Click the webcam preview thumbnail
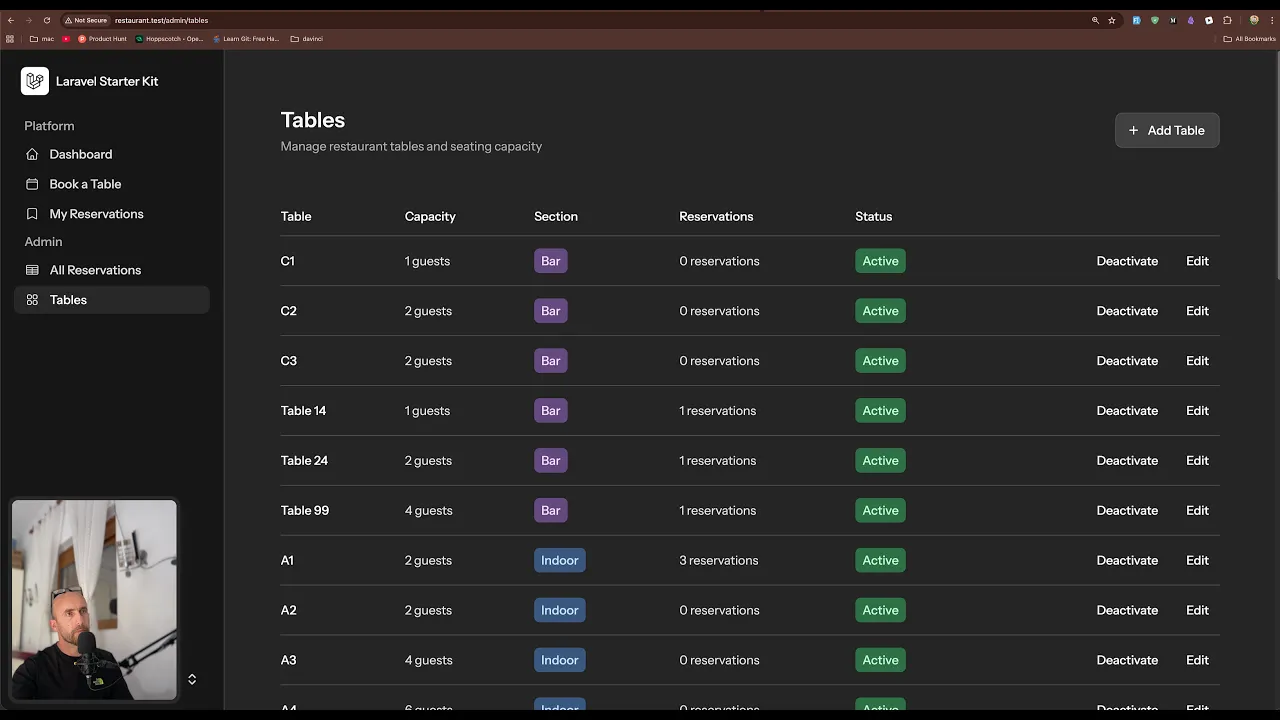Image resolution: width=1280 pixels, height=720 pixels. point(94,600)
